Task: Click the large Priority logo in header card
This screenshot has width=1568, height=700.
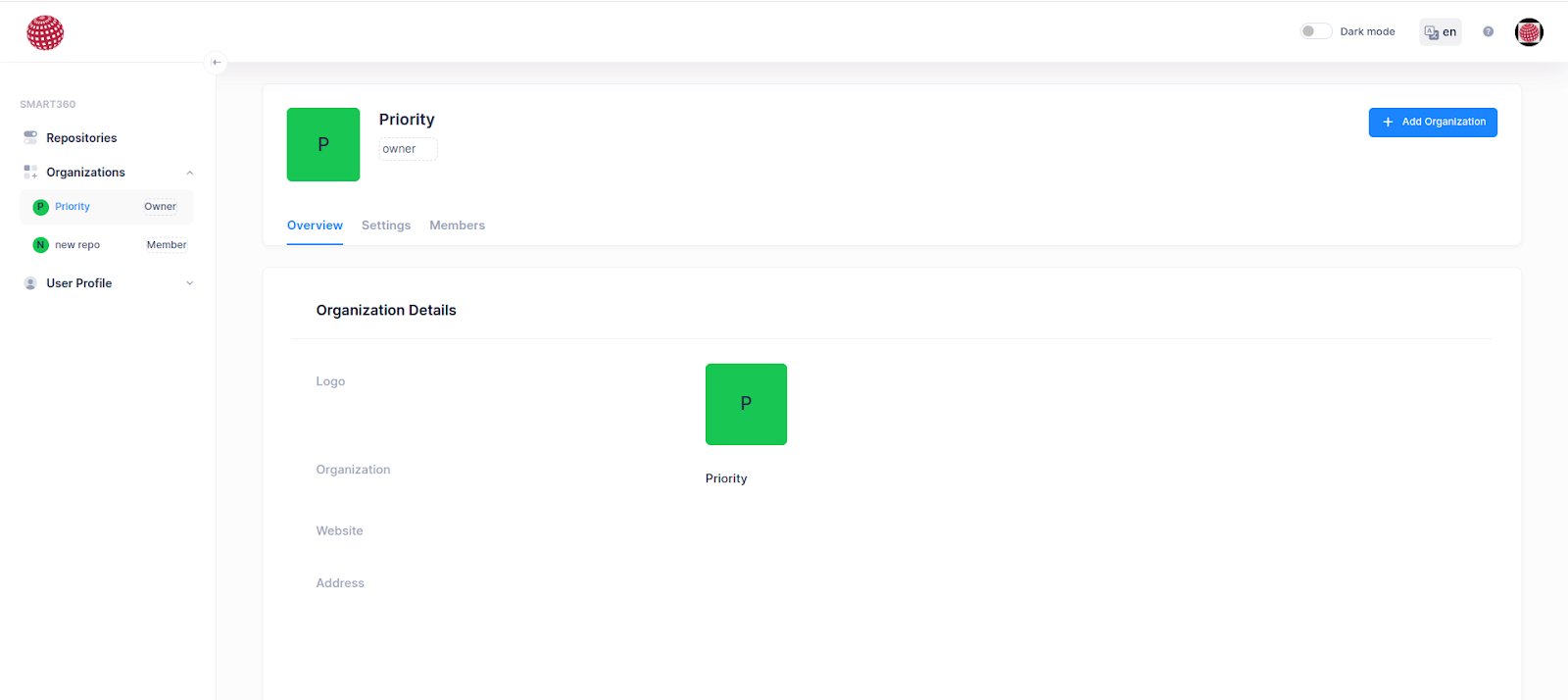Action: (323, 144)
